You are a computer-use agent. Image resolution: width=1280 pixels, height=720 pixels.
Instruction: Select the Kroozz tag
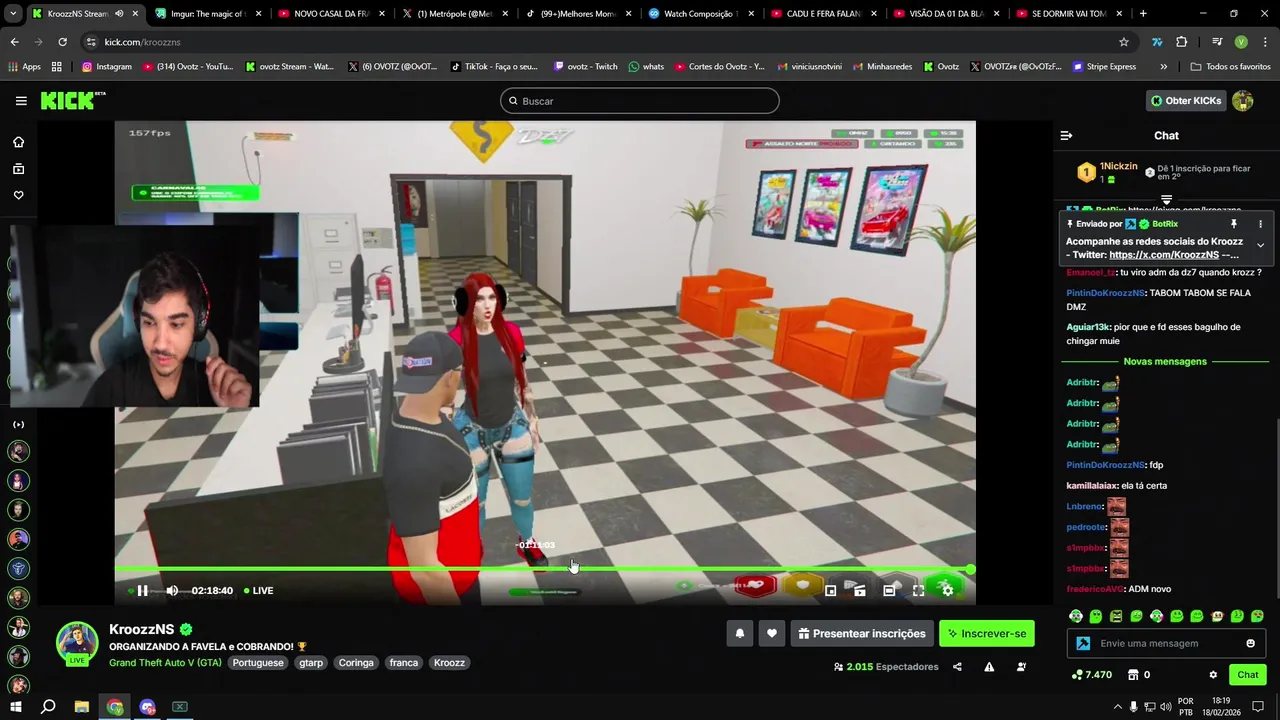(x=449, y=663)
